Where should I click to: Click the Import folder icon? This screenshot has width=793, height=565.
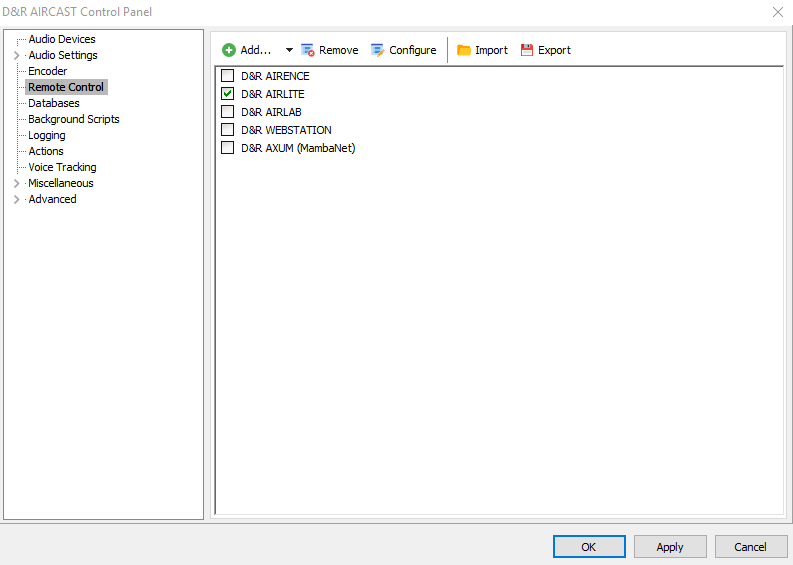(x=464, y=50)
